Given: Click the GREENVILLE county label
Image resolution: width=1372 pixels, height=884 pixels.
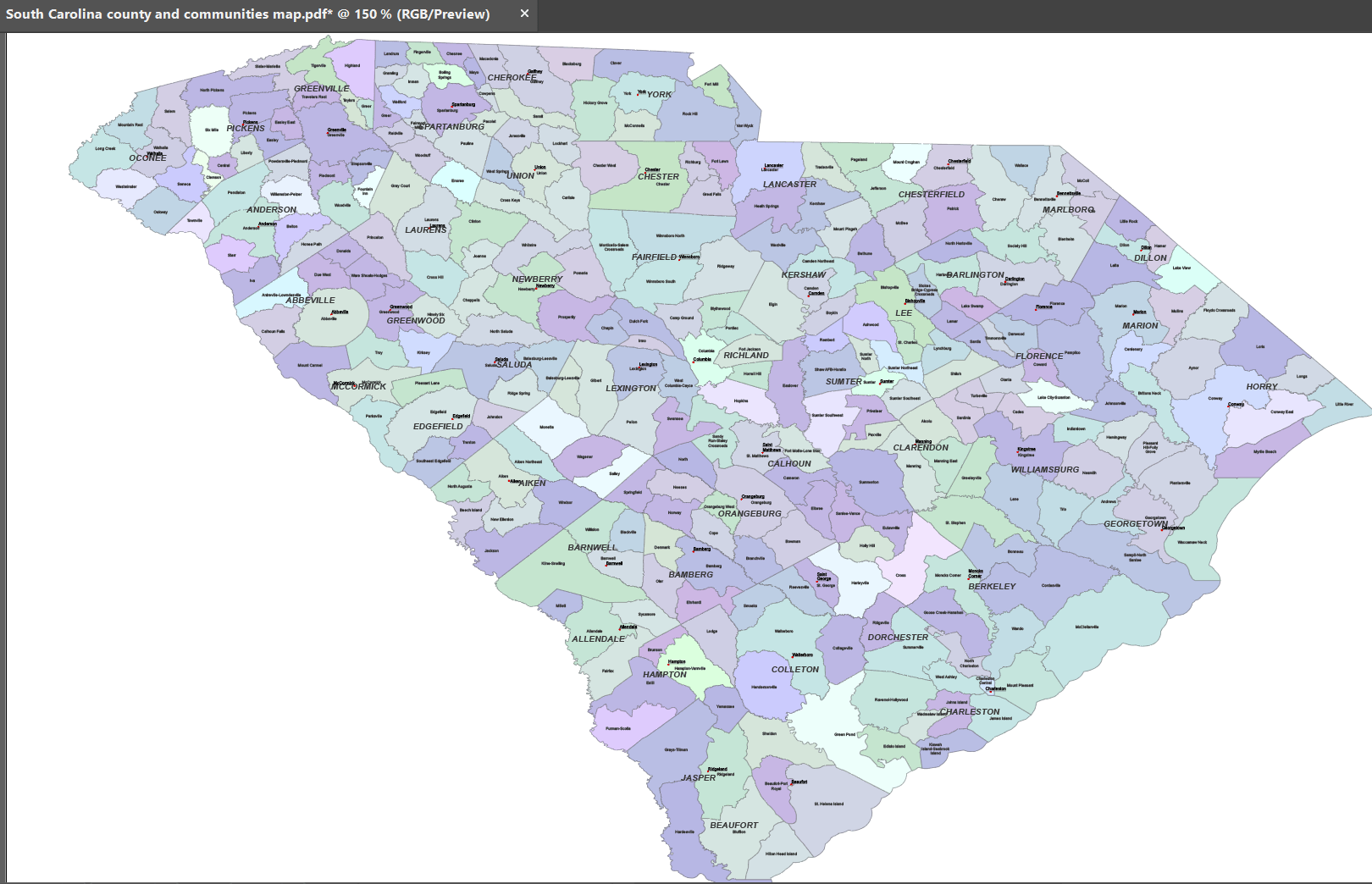Looking at the screenshot, I should (322, 88).
